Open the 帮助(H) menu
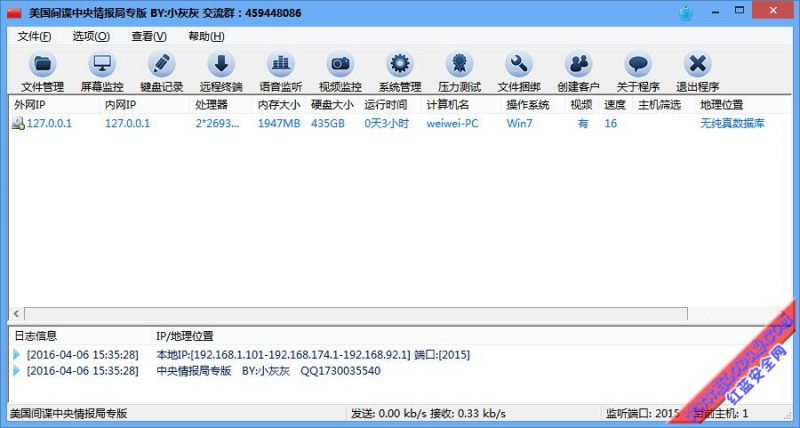 click(x=206, y=36)
